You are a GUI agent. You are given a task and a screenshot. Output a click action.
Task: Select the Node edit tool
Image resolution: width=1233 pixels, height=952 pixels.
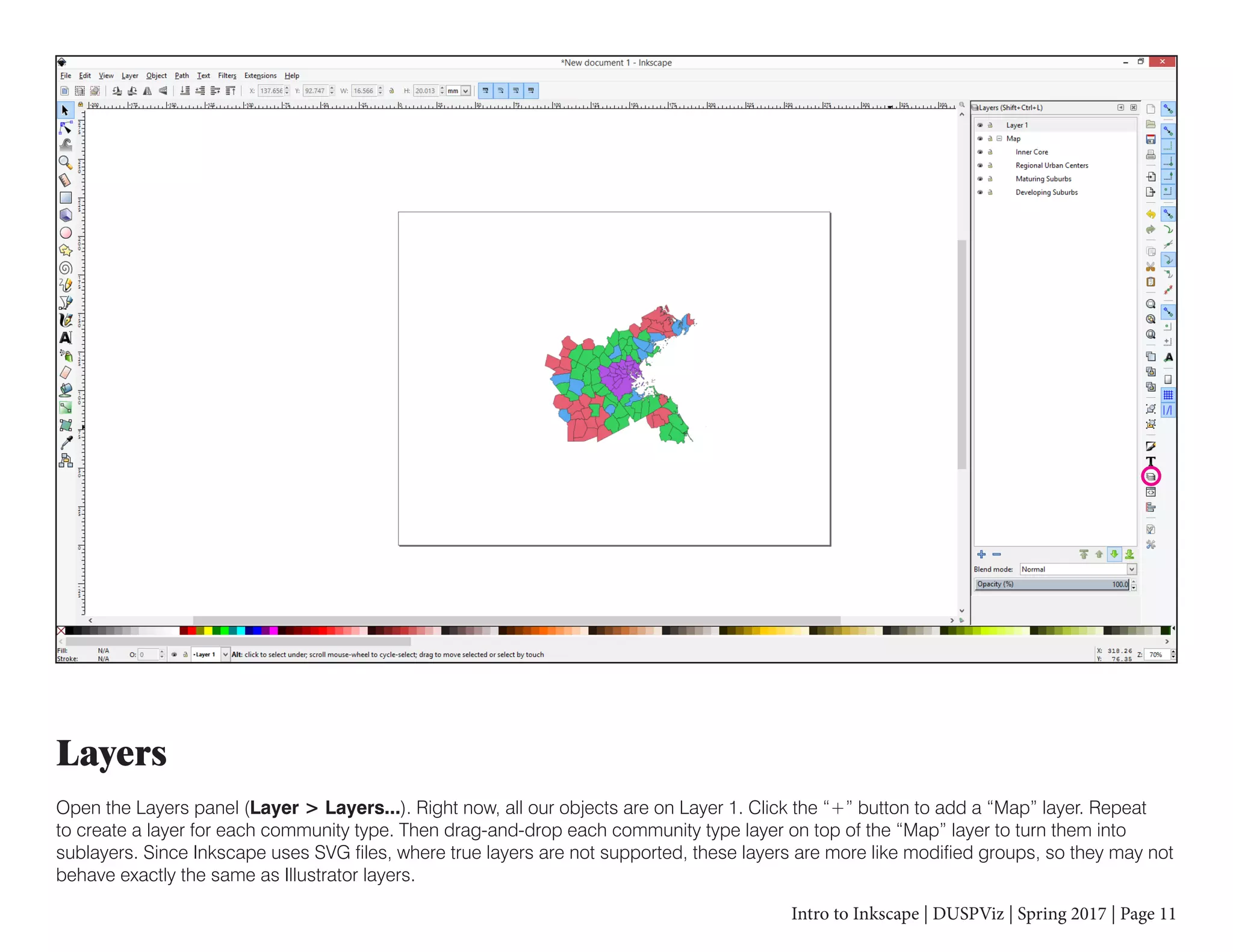tap(65, 128)
